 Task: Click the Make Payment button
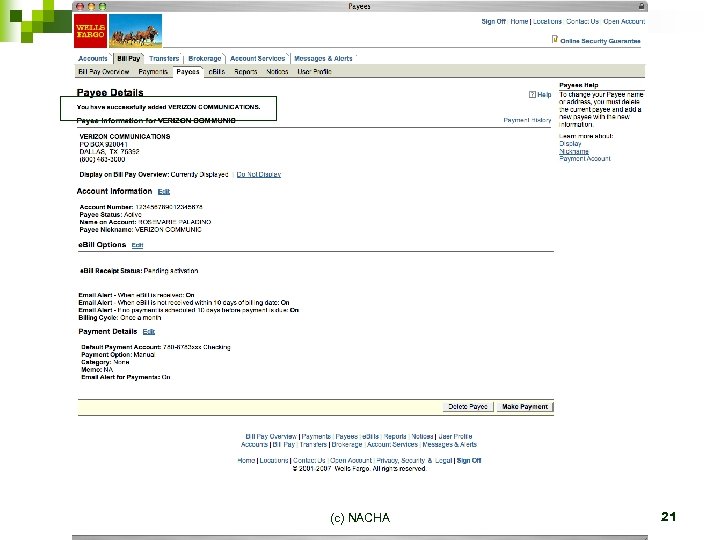coord(525,407)
